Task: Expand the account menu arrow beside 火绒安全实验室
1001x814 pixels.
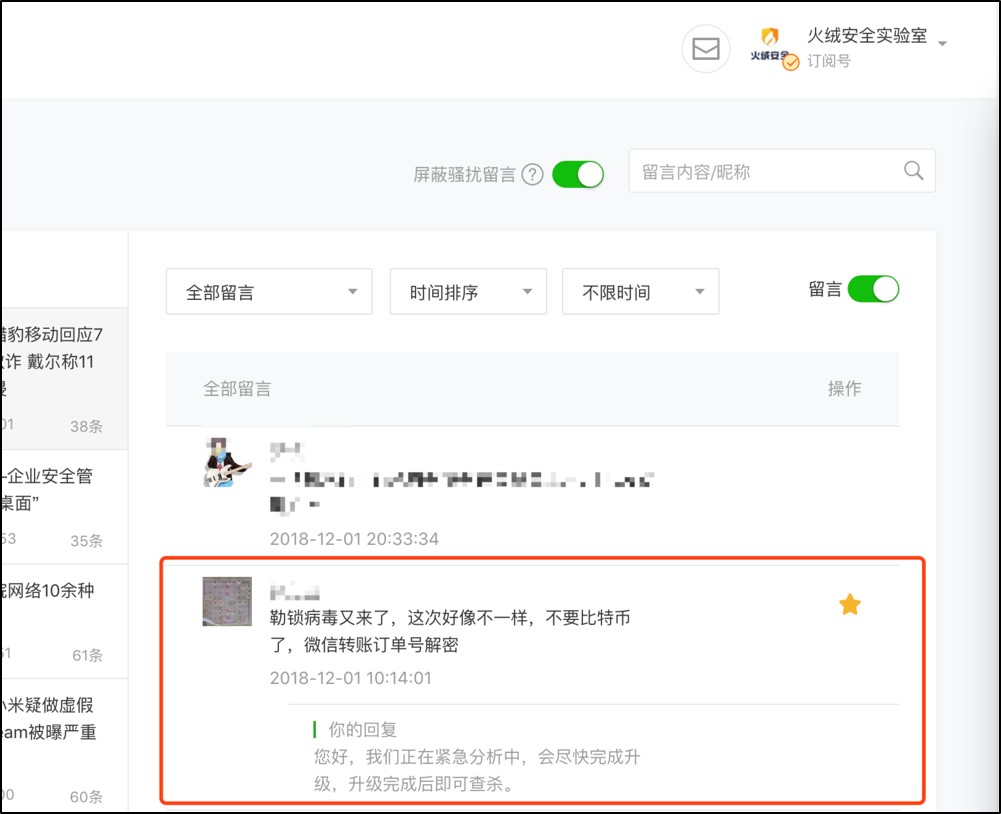Action: click(x=942, y=43)
